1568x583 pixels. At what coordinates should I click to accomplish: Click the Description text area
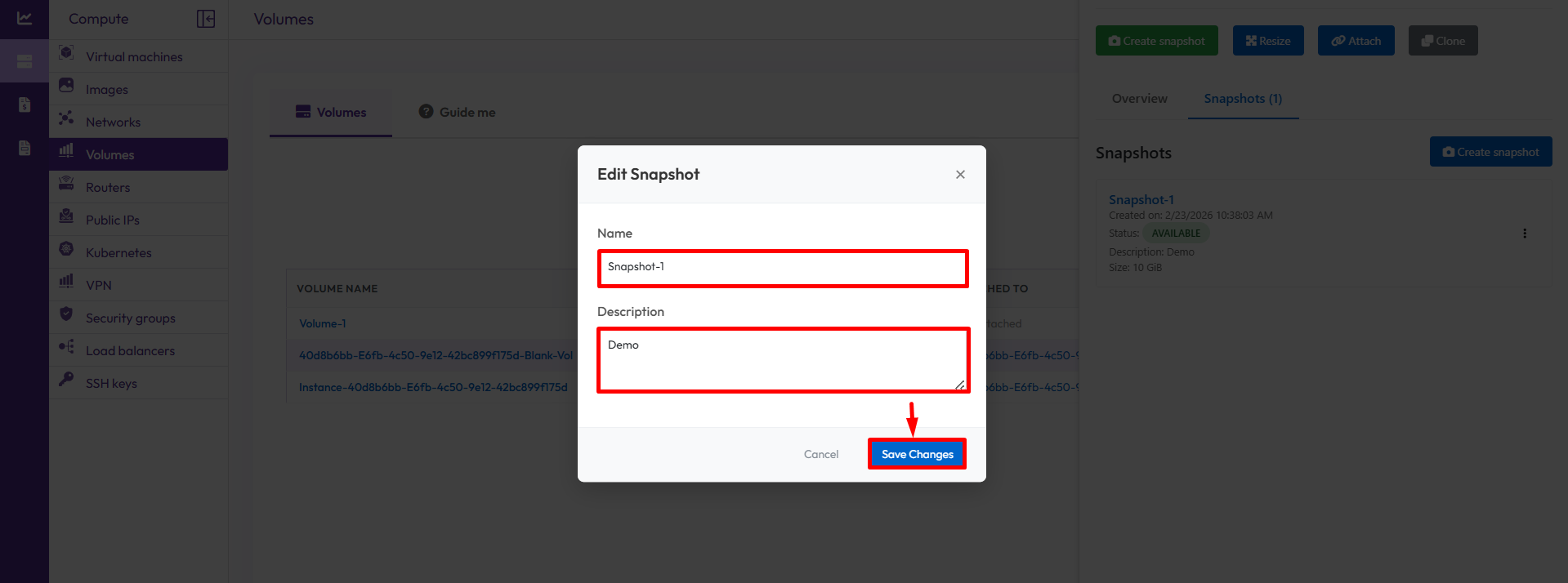[783, 360]
